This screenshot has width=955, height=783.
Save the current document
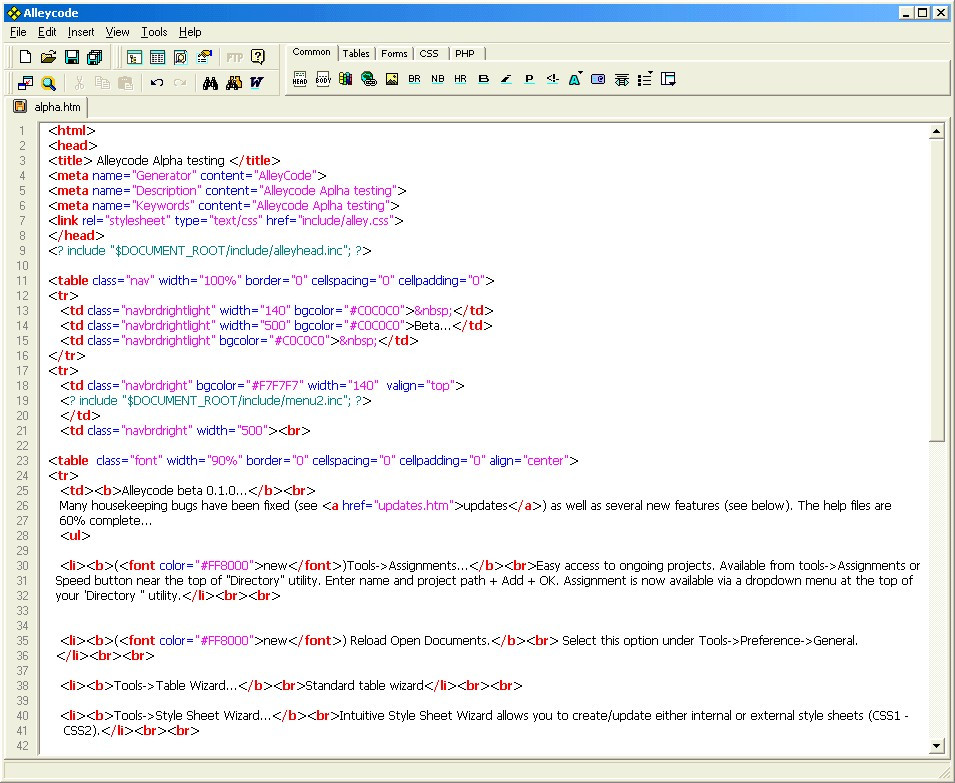71,57
